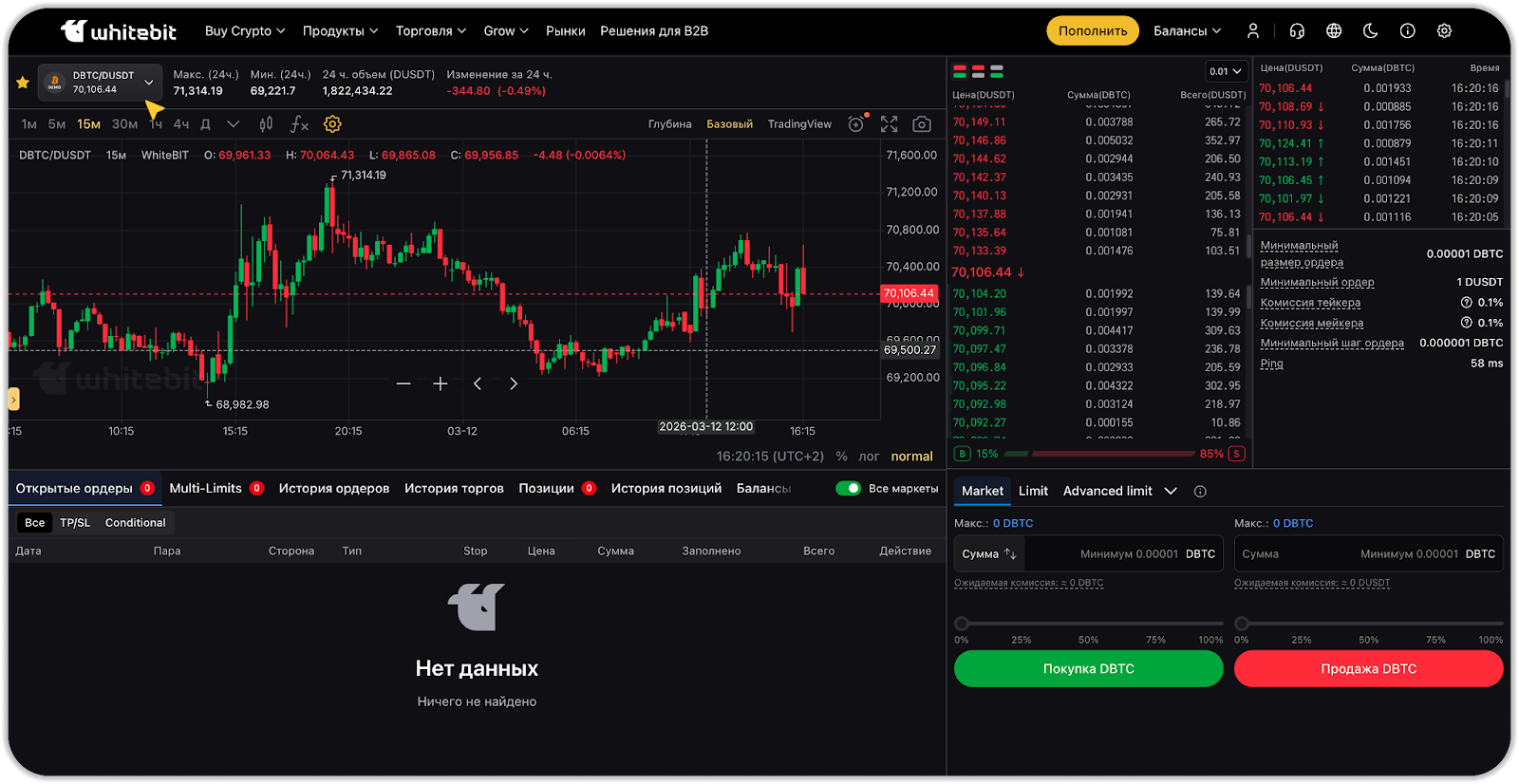Expand the 0.01 order book precision dropdown
Viewport: 1519px width, 784px height.
click(x=1225, y=71)
